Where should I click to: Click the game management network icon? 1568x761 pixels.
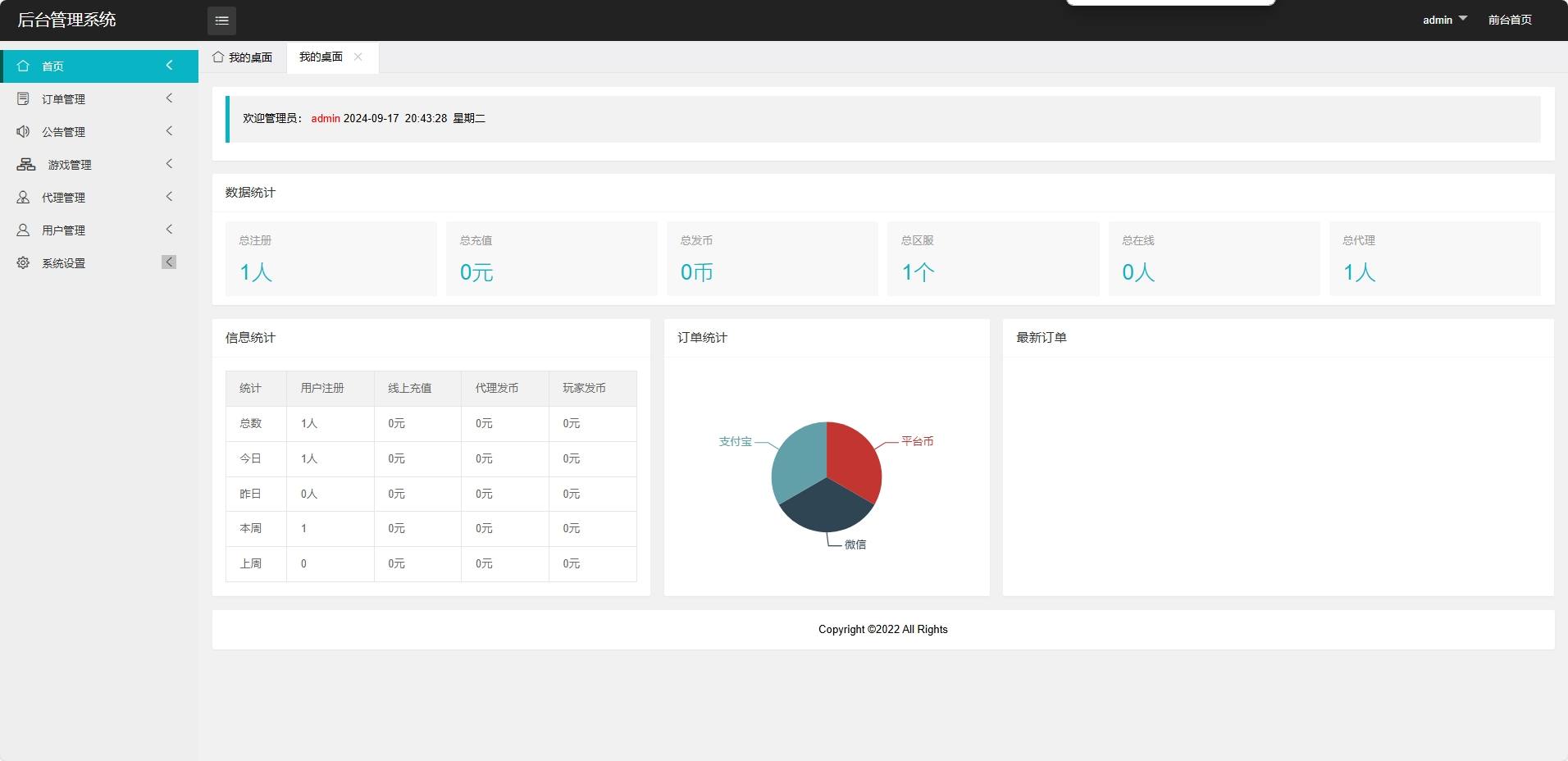[x=26, y=164]
